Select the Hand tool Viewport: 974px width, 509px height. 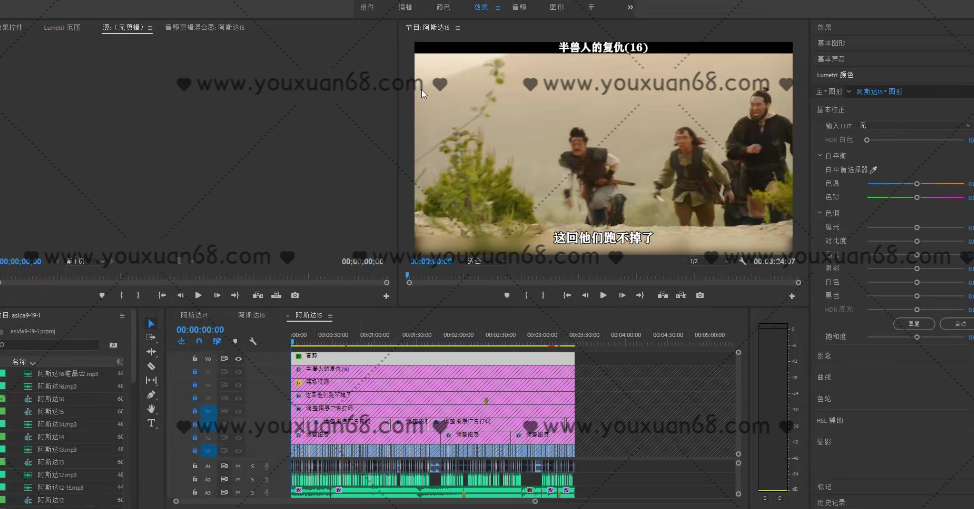coord(151,409)
